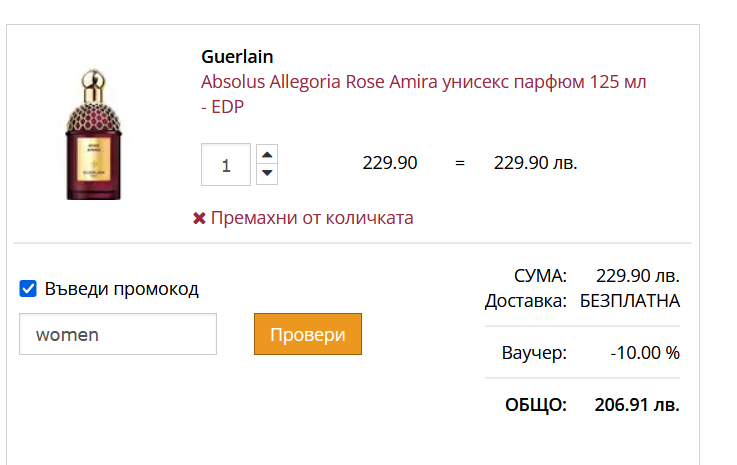Click the promo code field containing 'women'
Screen dimensions: 737x465
click(118, 334)
